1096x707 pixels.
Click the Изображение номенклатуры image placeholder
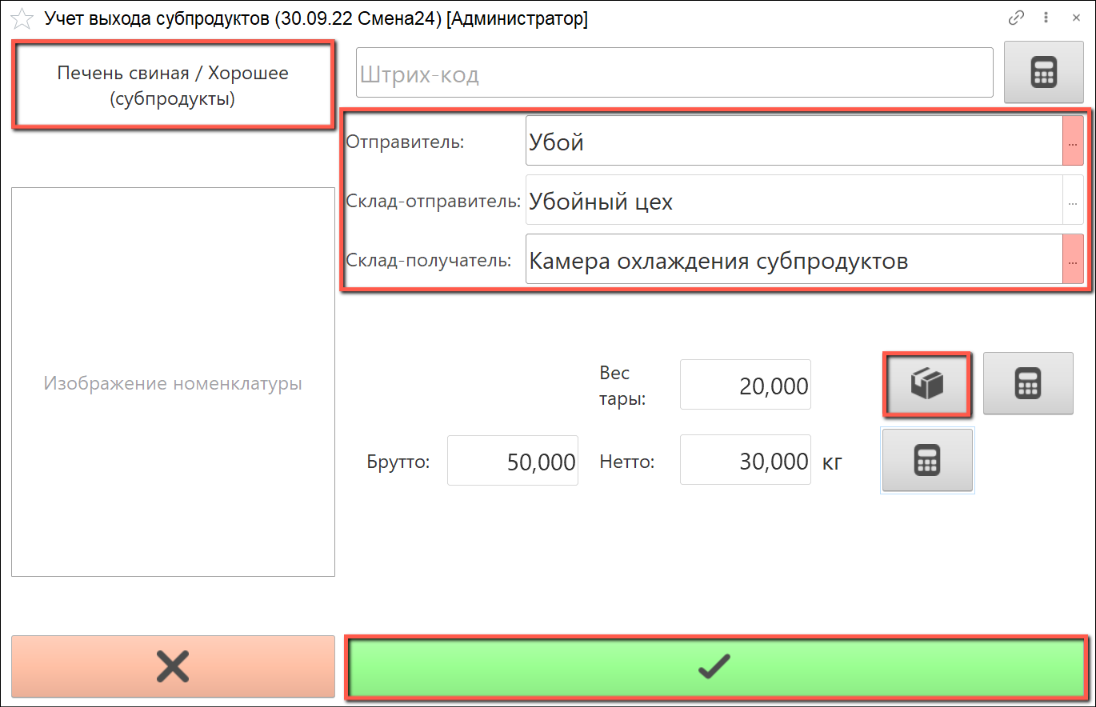click(x=173, y=383)
